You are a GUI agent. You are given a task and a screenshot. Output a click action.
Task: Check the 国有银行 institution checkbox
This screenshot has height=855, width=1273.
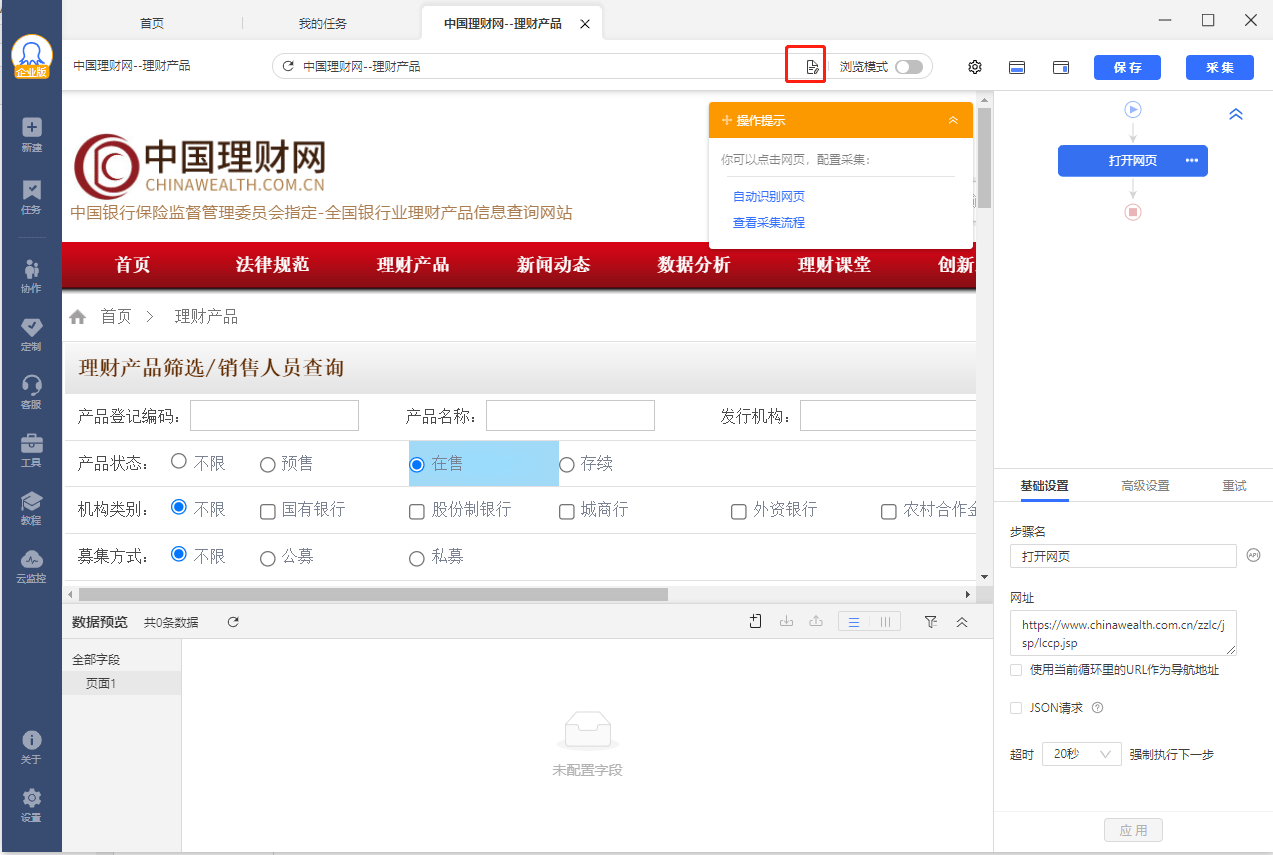[267, 511]
